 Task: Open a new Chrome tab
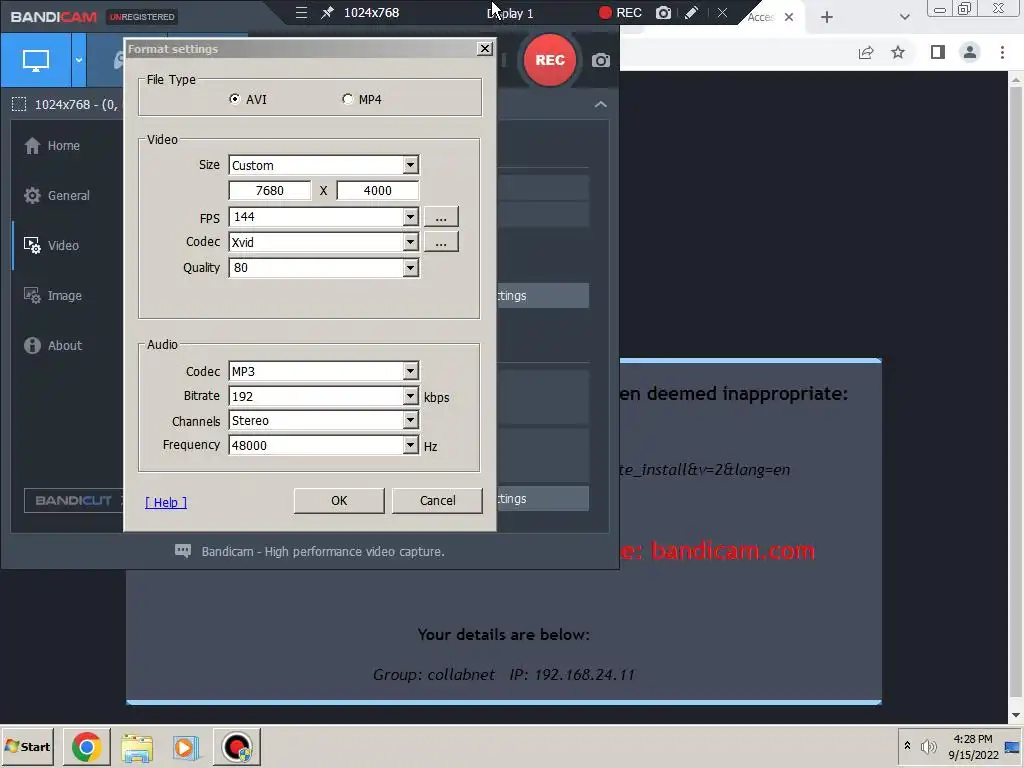pyautogui.click(x=827, y=17)
